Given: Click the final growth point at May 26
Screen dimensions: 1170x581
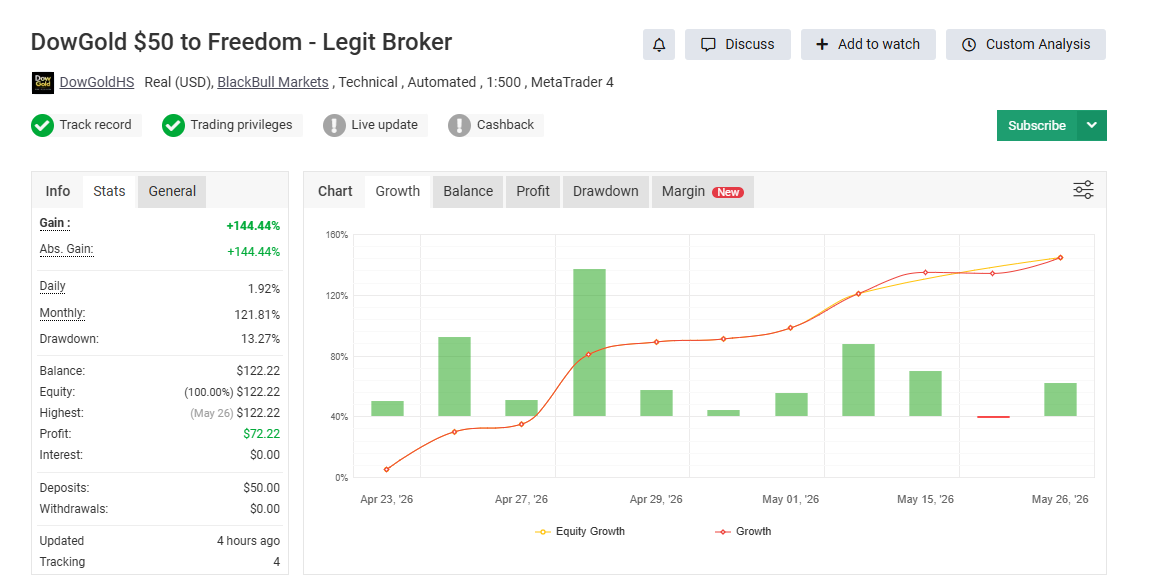Looking at the screenshot, I should 1060,257.
